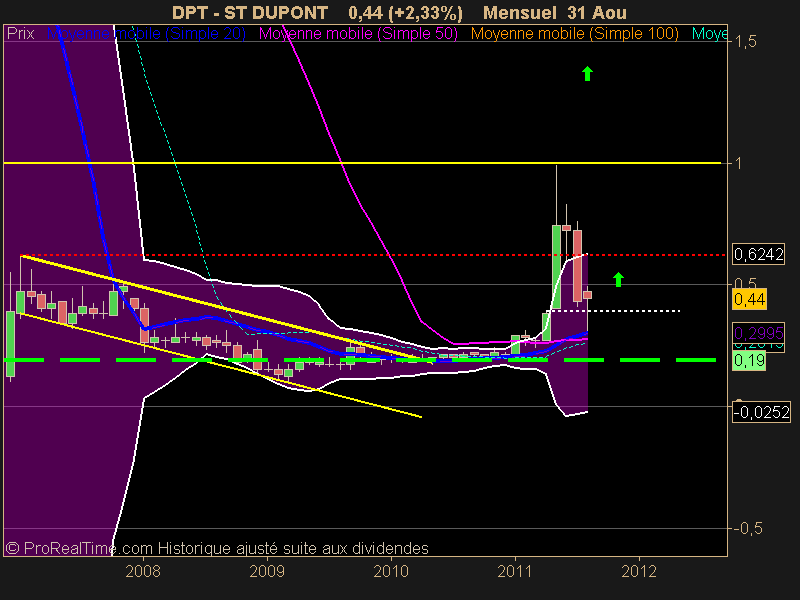Screen dimensions: 800x600
Task: Click the ProRealTime.com copyright text
Action: pyautogui.click(x=217, y=548)
